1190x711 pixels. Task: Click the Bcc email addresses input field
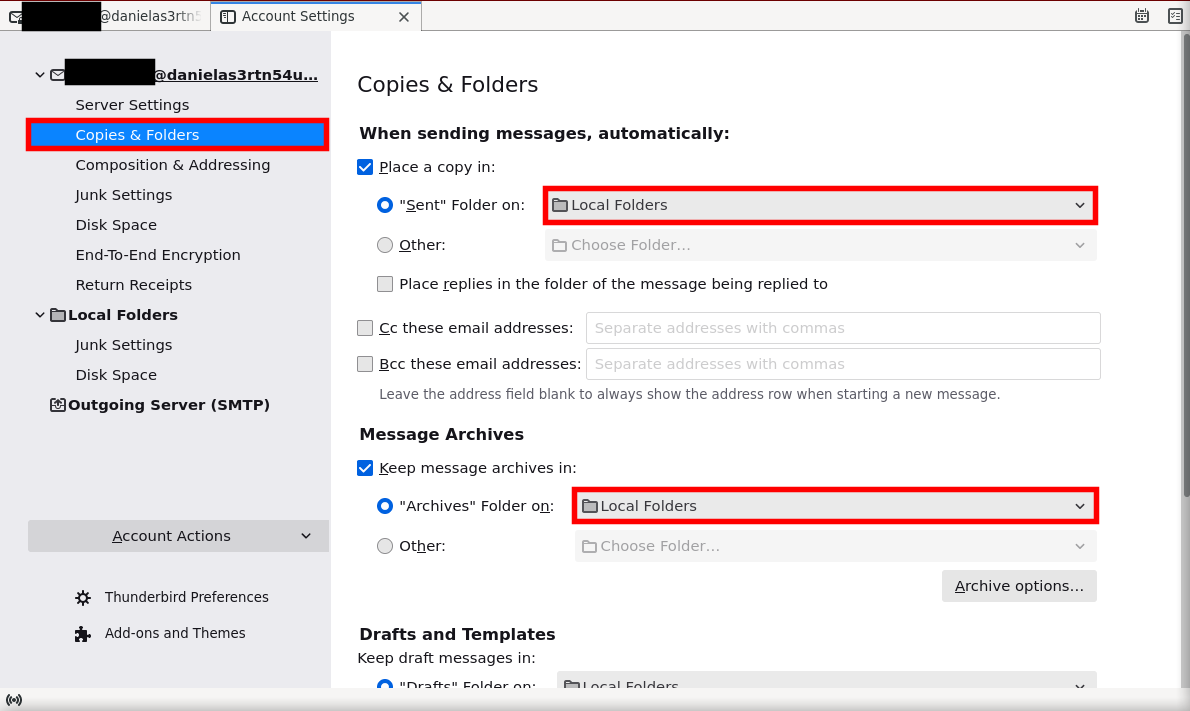(842, 364)
